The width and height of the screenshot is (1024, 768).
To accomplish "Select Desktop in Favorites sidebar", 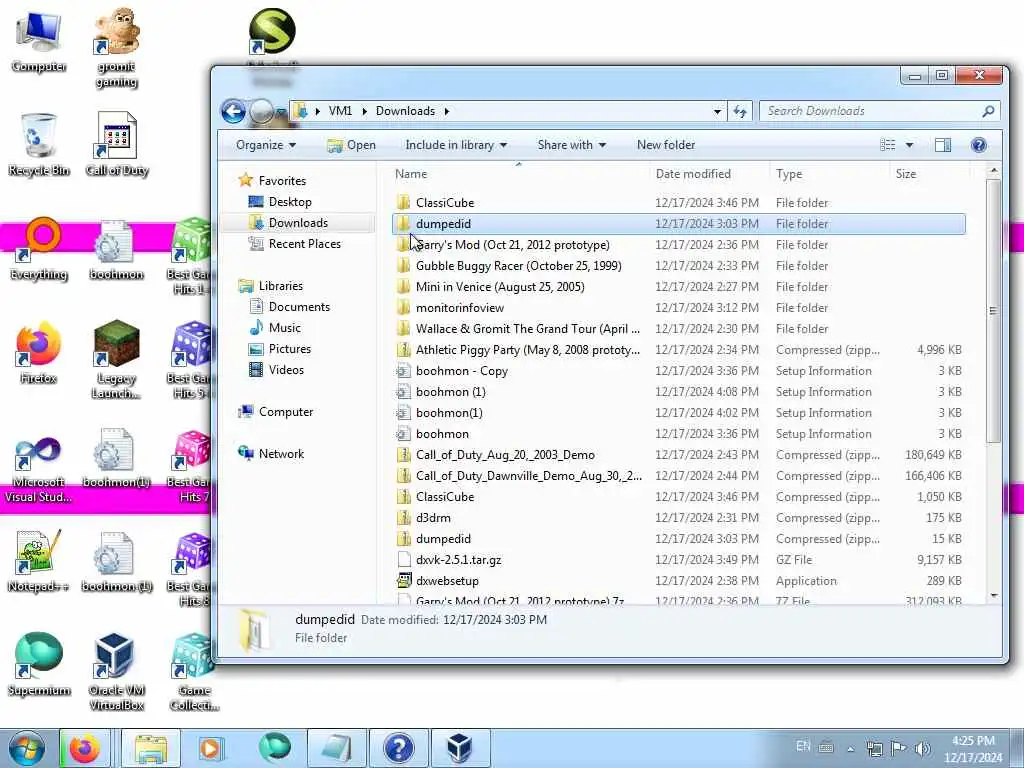I will pos(290,202).
